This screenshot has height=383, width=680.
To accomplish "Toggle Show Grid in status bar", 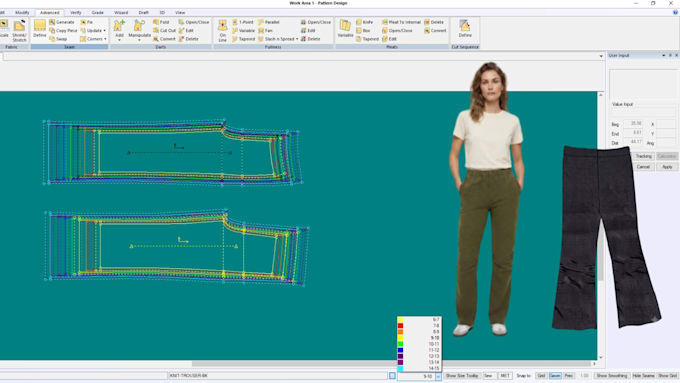I will [667, 376].
